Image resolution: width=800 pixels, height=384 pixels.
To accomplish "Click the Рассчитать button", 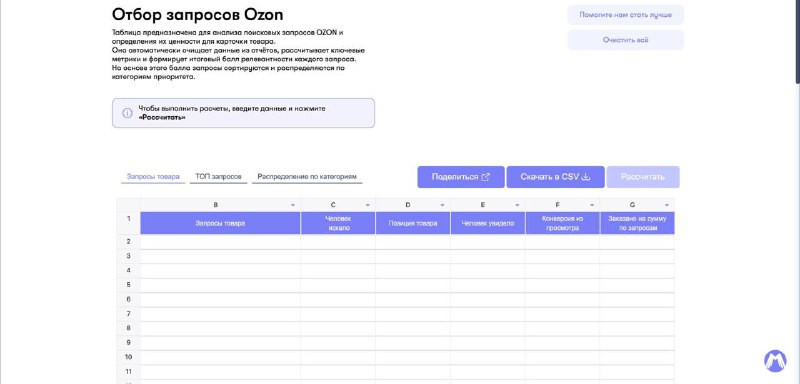I will pyautogui.click(x=643, y=177).
